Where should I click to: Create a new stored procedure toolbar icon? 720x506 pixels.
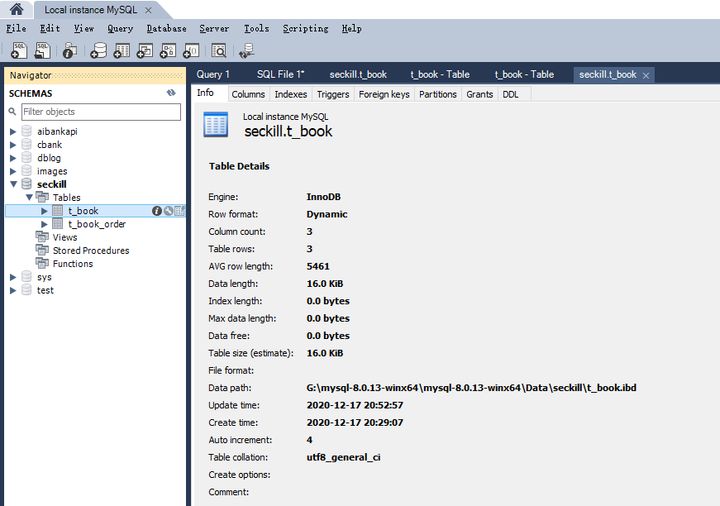(x=168, y=51)
